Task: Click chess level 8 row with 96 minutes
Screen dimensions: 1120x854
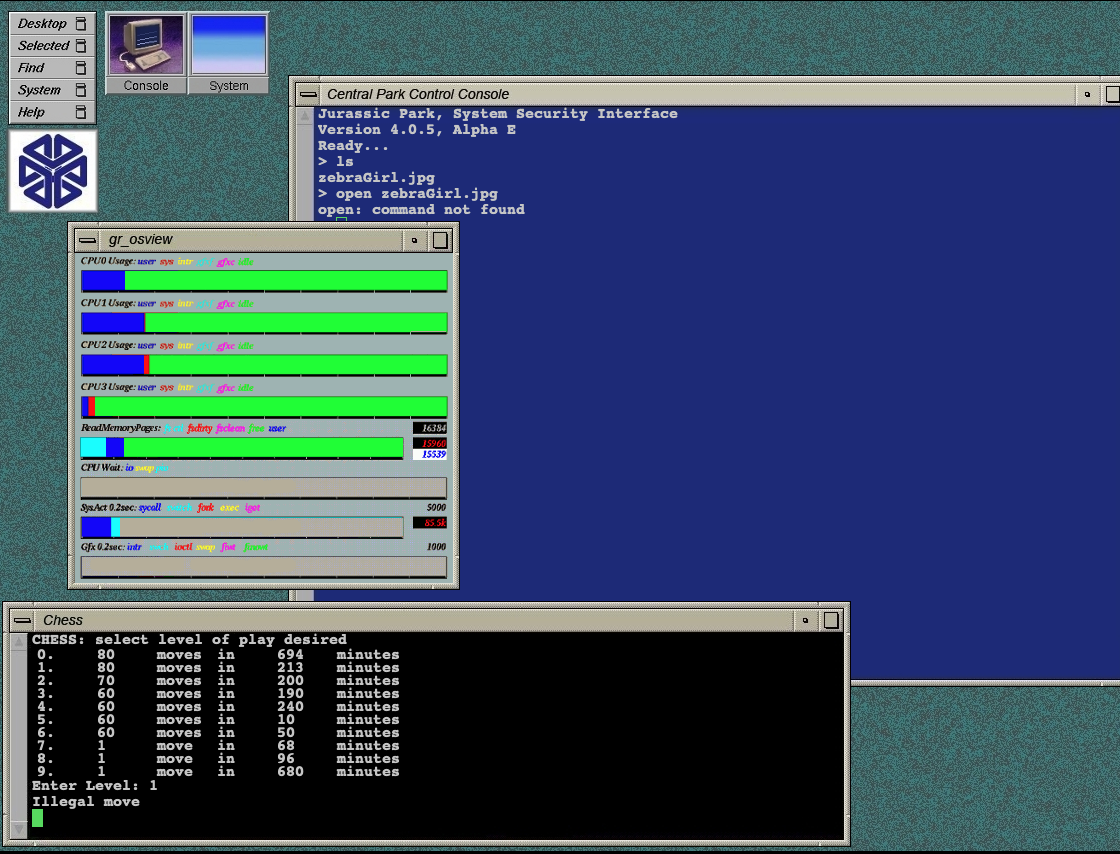Action: point(218,758)
